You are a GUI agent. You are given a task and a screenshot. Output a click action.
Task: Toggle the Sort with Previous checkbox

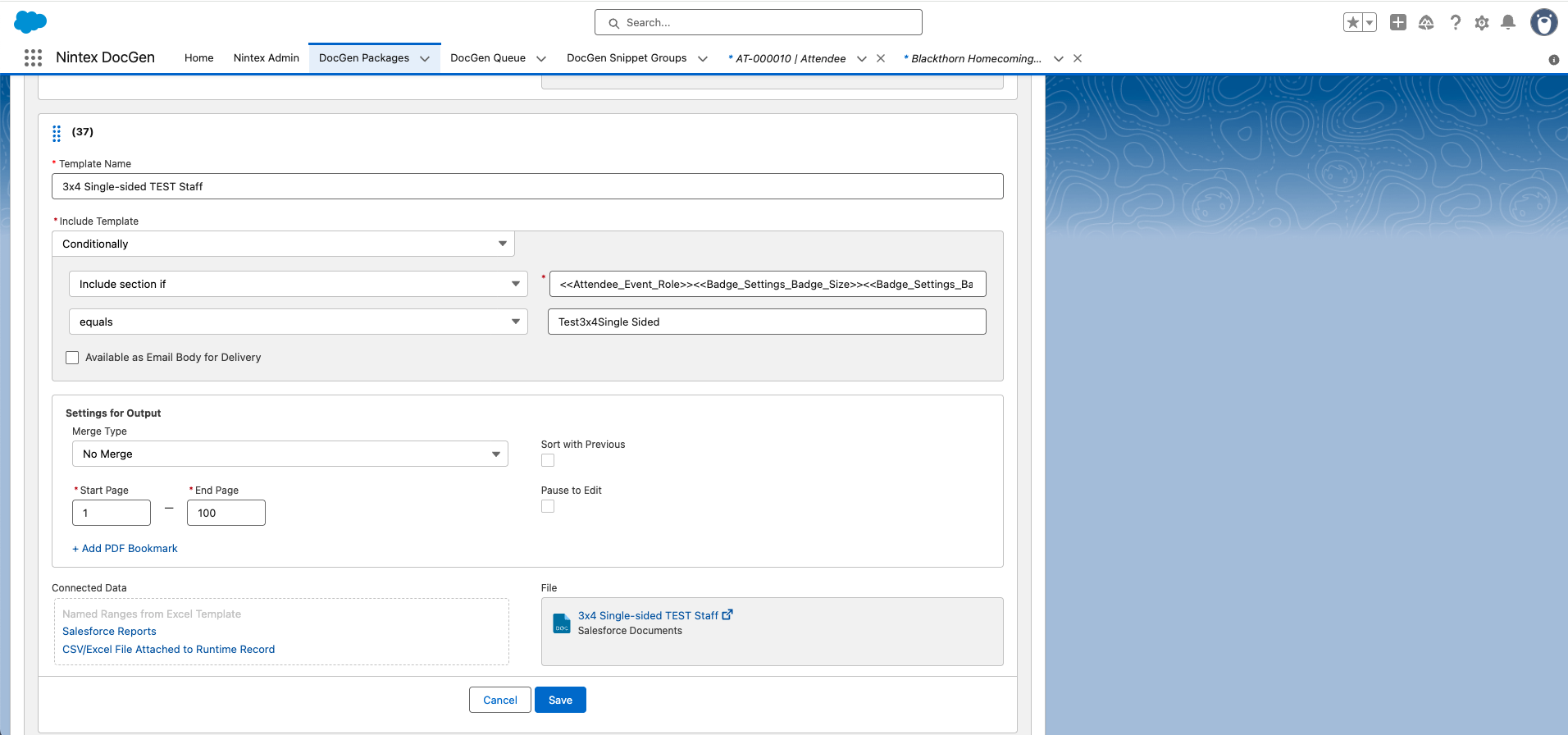click(x=548, y=460)
